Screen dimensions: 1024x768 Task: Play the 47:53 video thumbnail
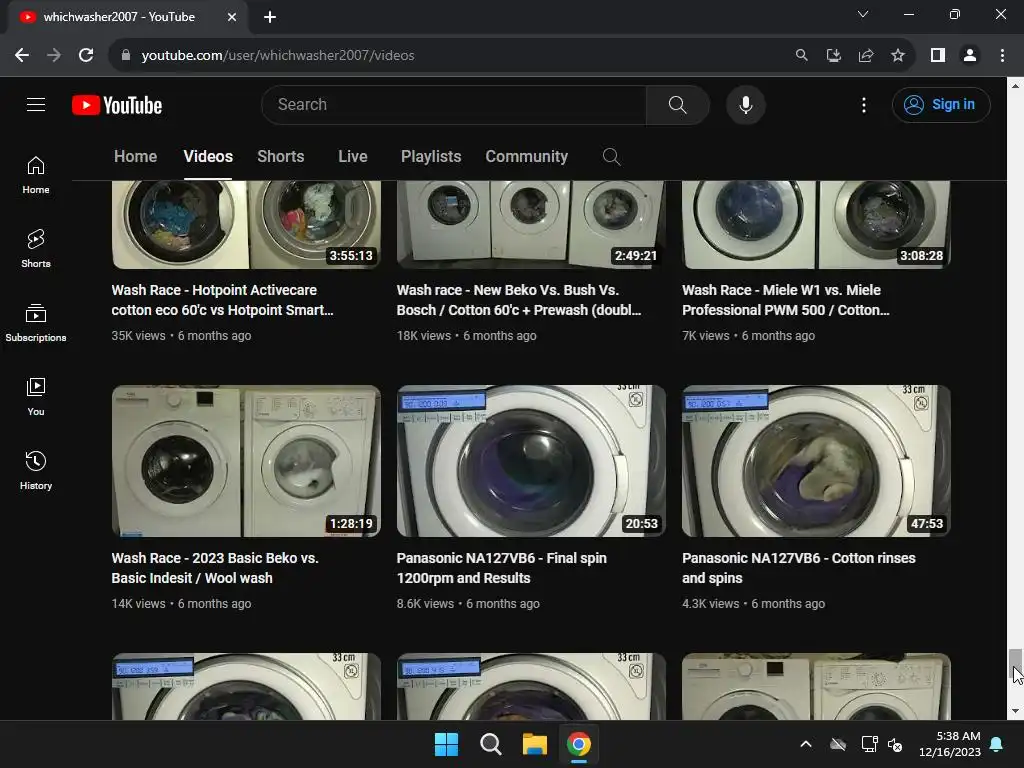click(x=816, y=461)
